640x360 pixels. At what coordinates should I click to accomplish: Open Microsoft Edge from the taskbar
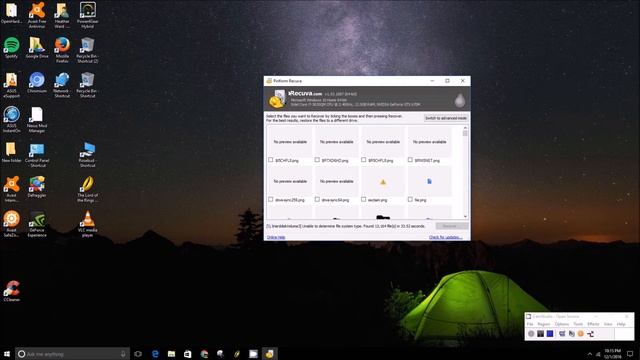(155, 353)
